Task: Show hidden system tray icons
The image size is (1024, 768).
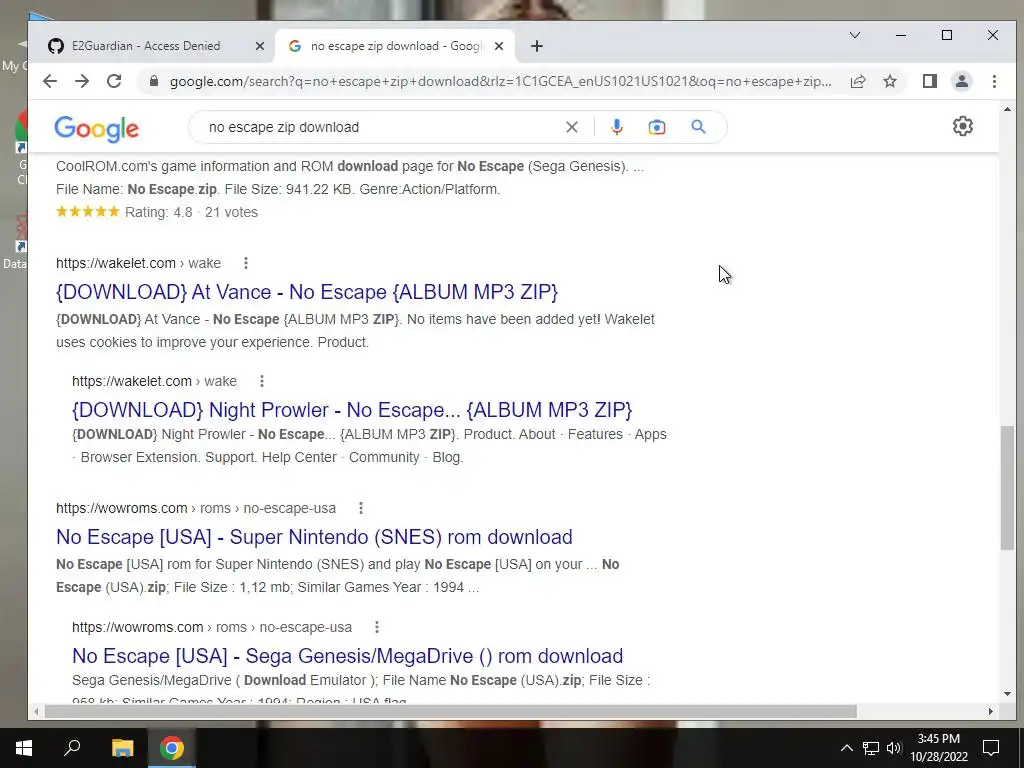Action: (x=846, y=748)
